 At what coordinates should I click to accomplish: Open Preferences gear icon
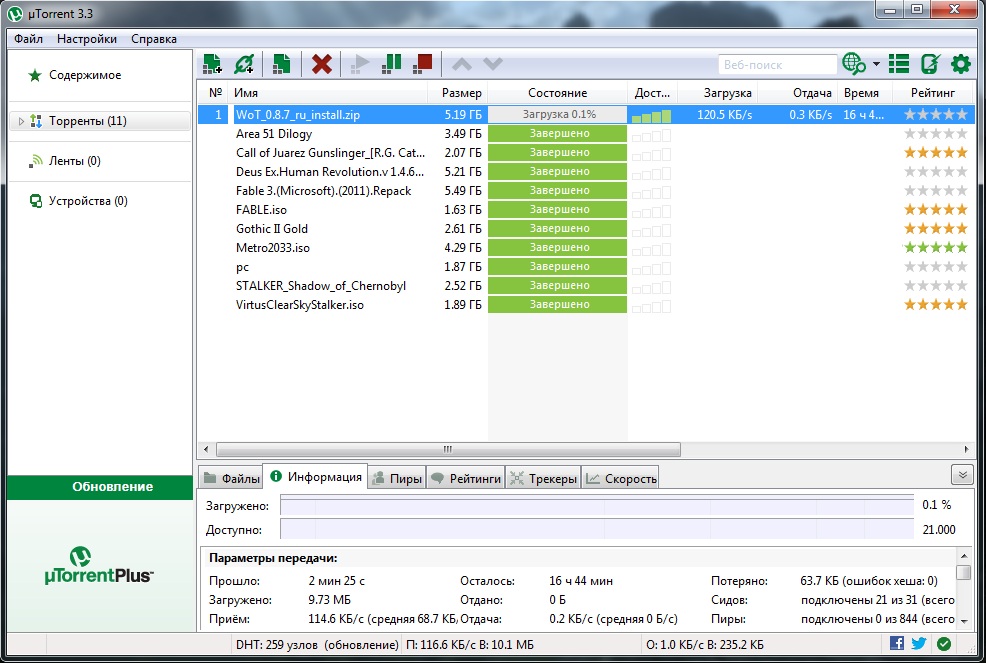(961, 64)
